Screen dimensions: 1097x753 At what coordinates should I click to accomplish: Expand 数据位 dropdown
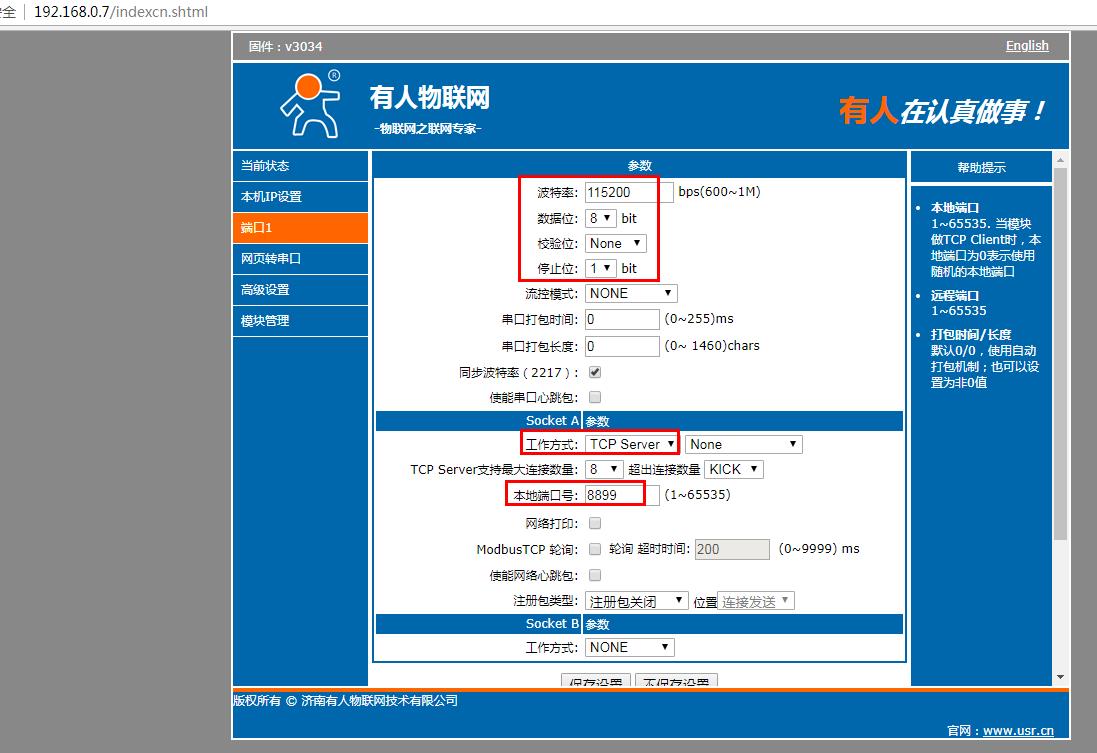pos(601,218)
